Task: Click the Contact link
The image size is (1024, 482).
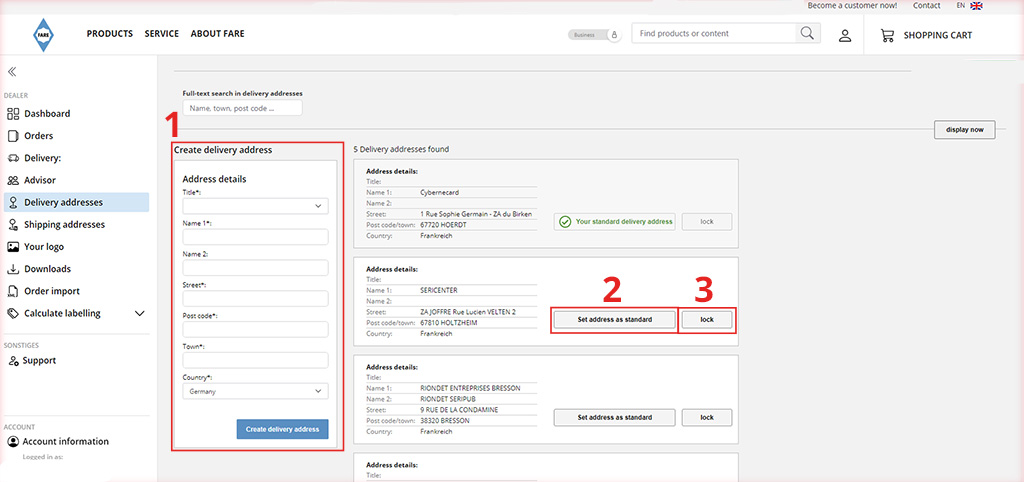Action: click(x=927, y=5)
